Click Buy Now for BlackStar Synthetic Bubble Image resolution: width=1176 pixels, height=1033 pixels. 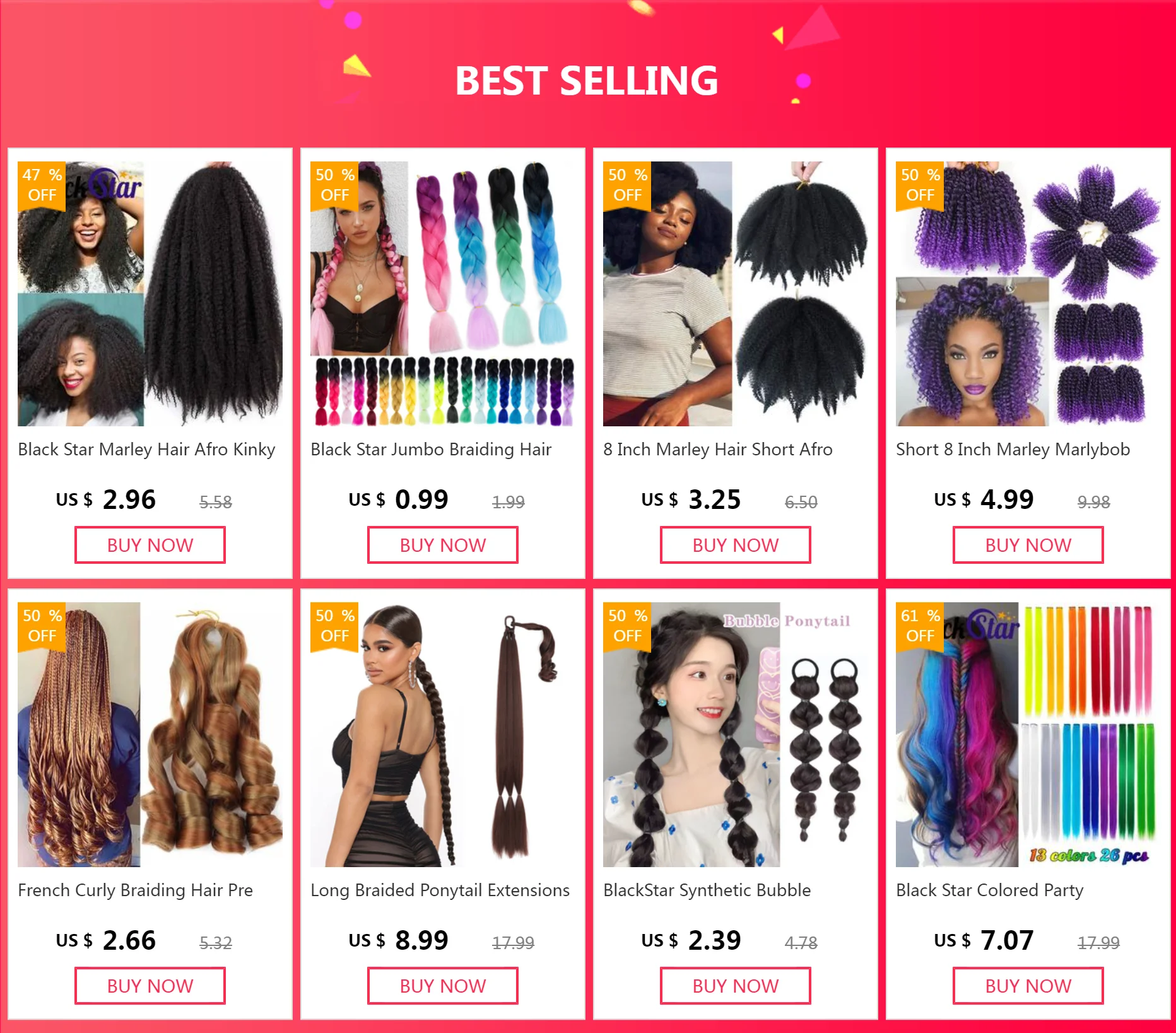point(736,986)
